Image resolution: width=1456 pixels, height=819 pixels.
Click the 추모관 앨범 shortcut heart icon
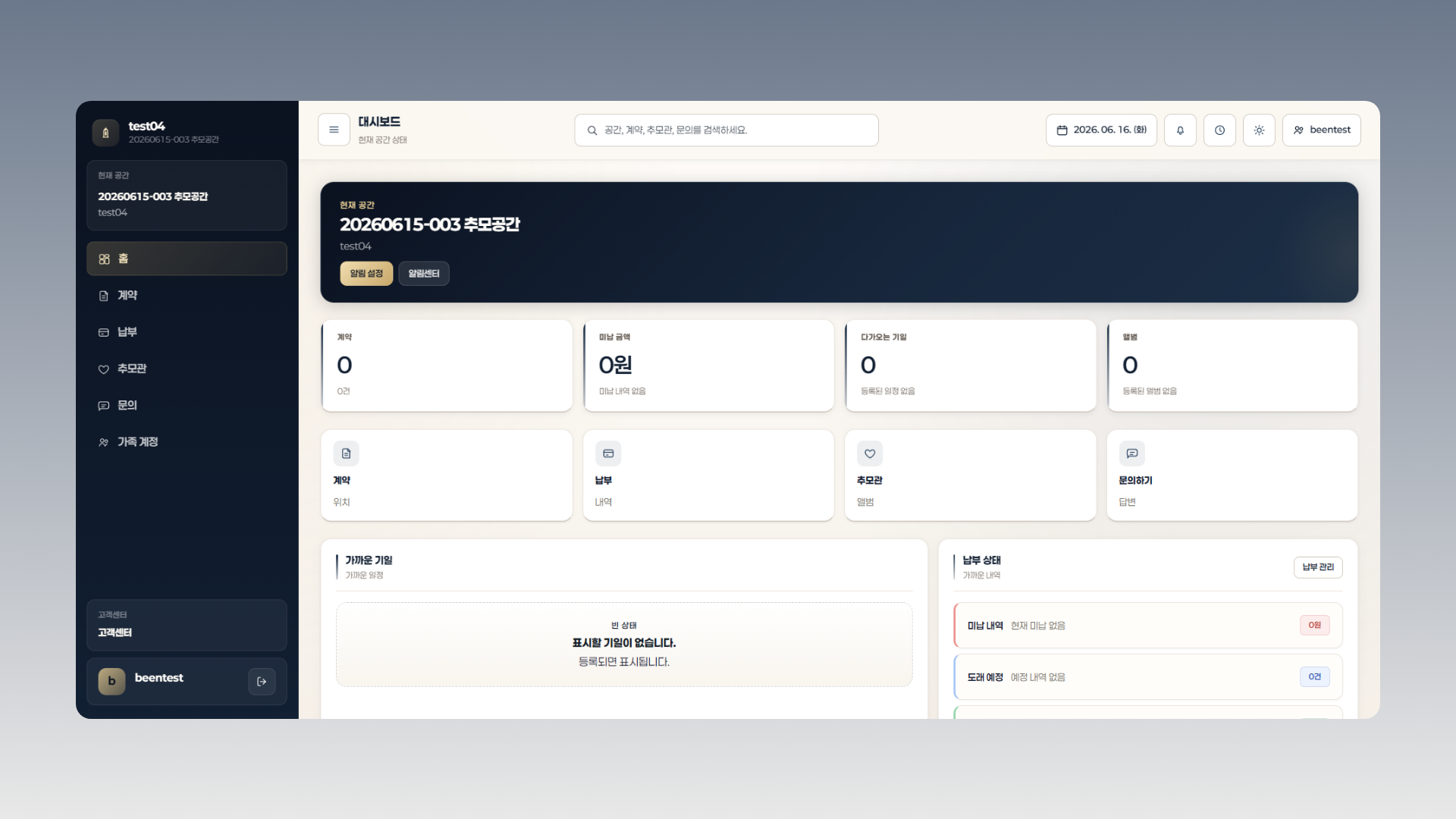[x=870, y=453]
